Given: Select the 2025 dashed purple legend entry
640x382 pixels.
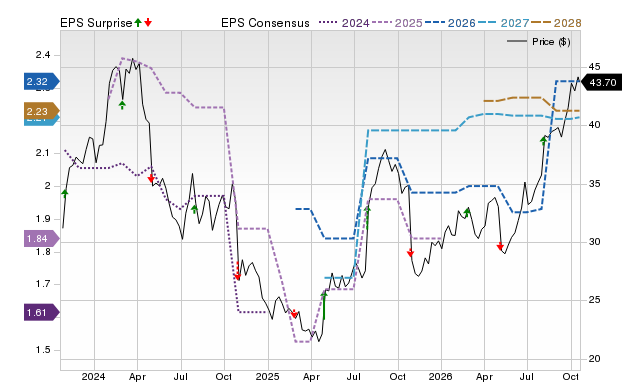Looking at the screenshot, I should (x=397, y=23).
